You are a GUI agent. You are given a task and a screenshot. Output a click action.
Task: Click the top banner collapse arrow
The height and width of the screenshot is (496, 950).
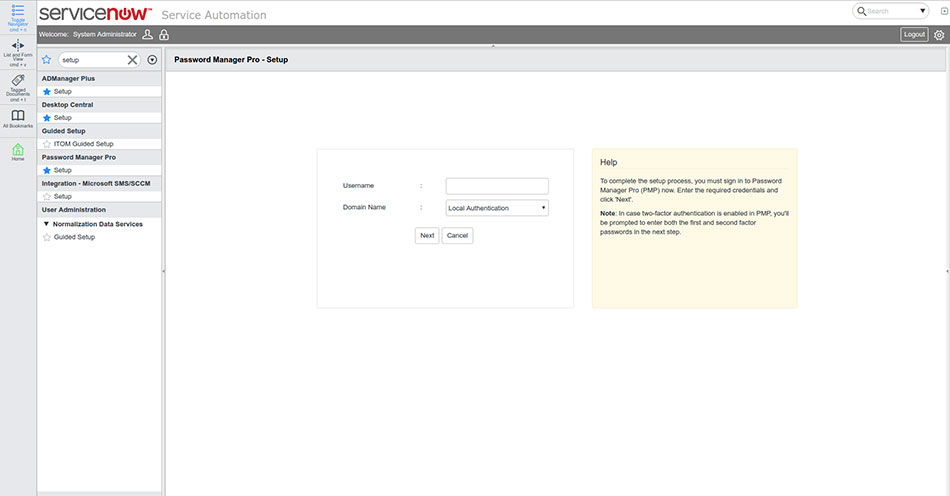point(493,46)
